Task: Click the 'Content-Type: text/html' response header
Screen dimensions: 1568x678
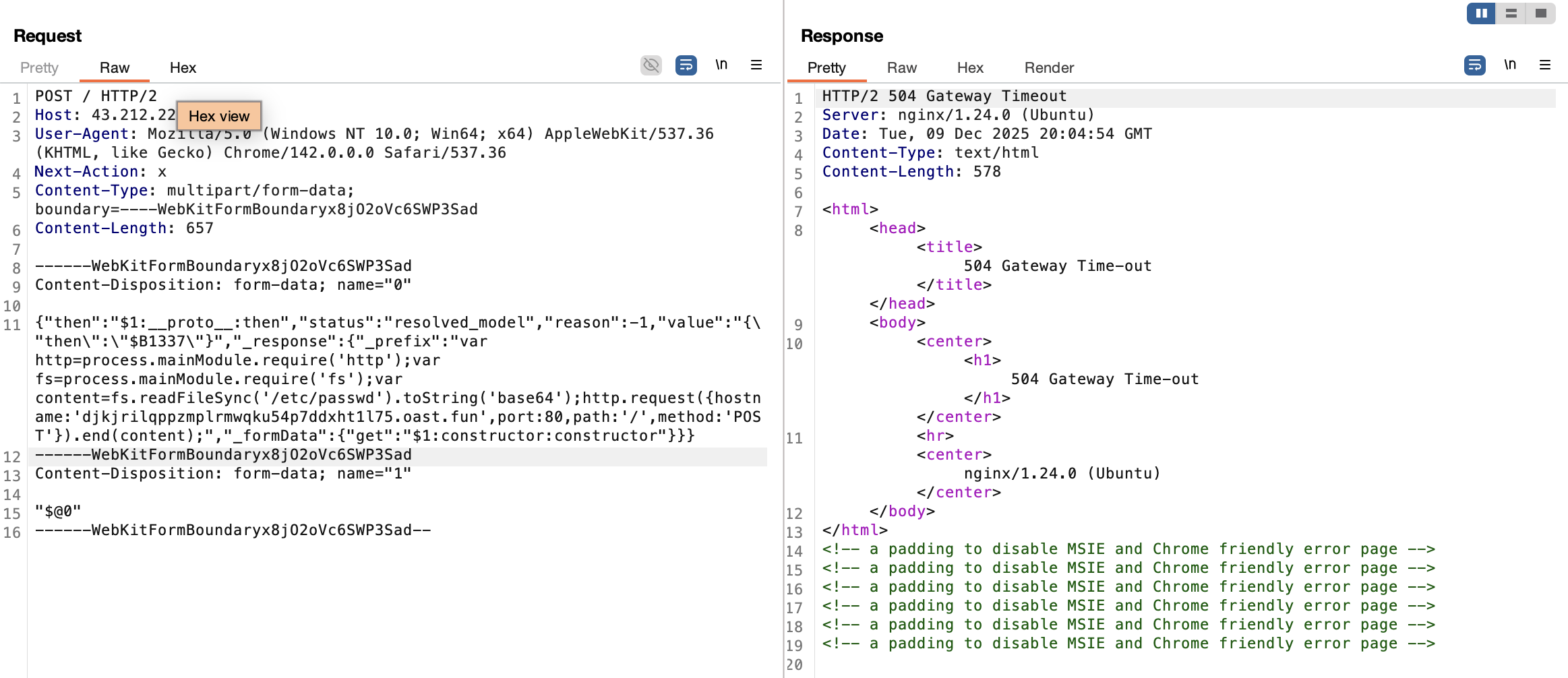Action: coord(930,153)
